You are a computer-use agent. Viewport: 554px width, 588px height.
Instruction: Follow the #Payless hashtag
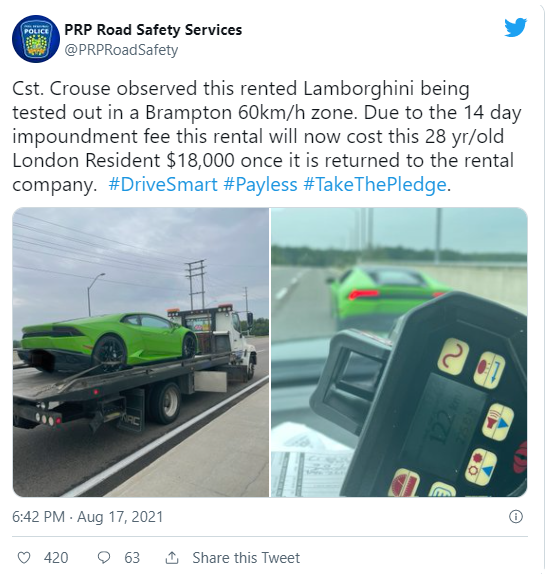point(260,184)
